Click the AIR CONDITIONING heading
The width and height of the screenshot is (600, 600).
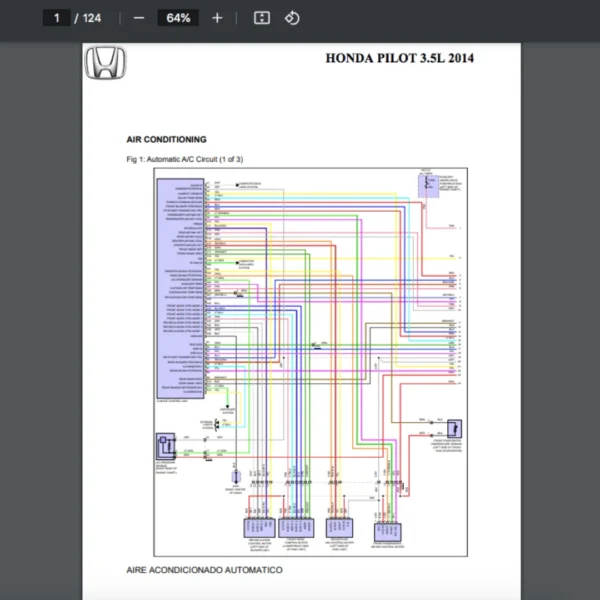click(166, 139)
